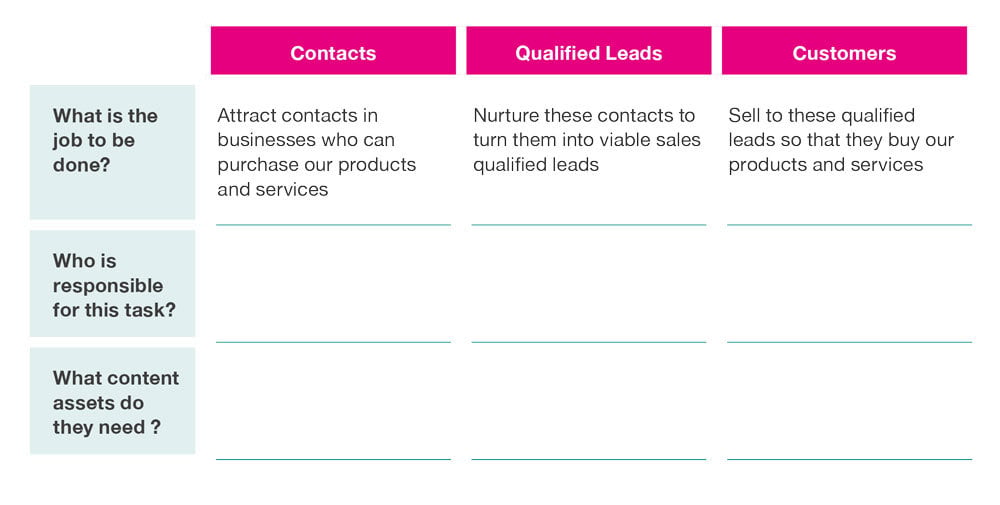Image resolution: width=1000 pixels, height=505 pixels.
Task: Click the empty Contacts responsible cell
Action: click(333, 284)
